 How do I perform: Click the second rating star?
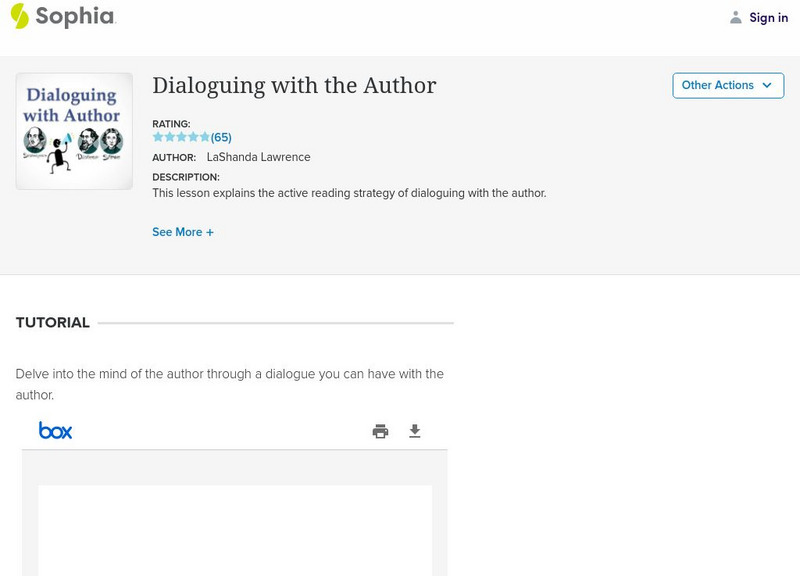coord(169,137)
